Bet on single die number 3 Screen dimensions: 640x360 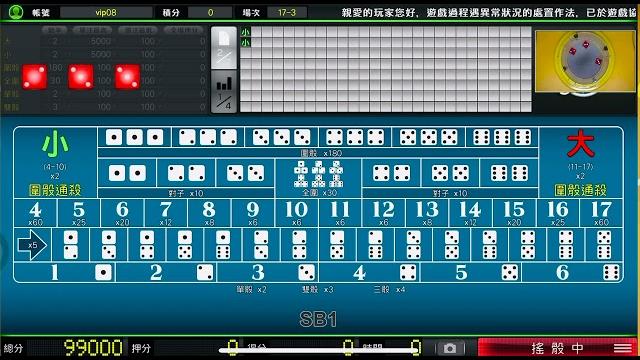(268, 272)
